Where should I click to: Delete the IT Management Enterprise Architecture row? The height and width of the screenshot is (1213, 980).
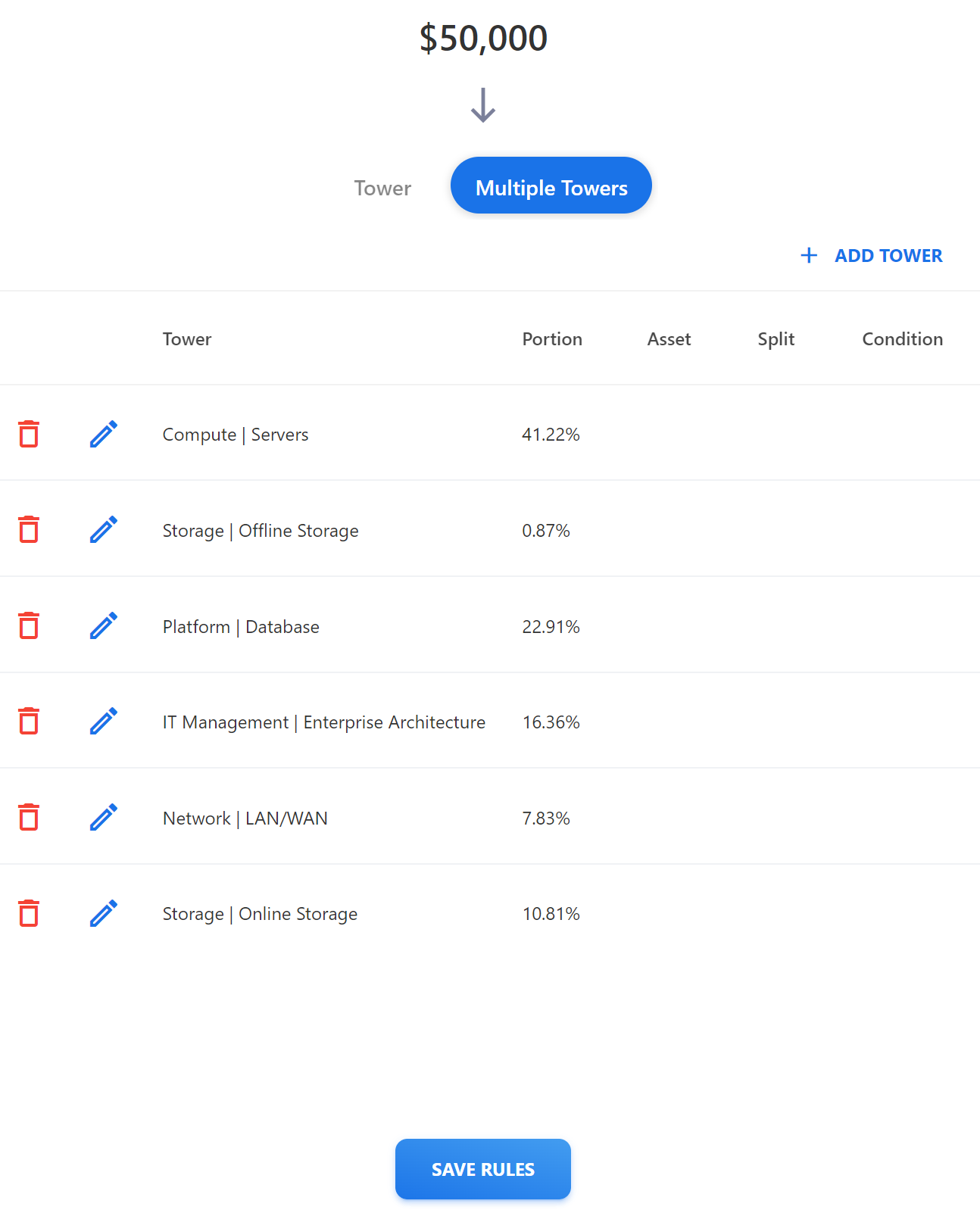point(29,722)
